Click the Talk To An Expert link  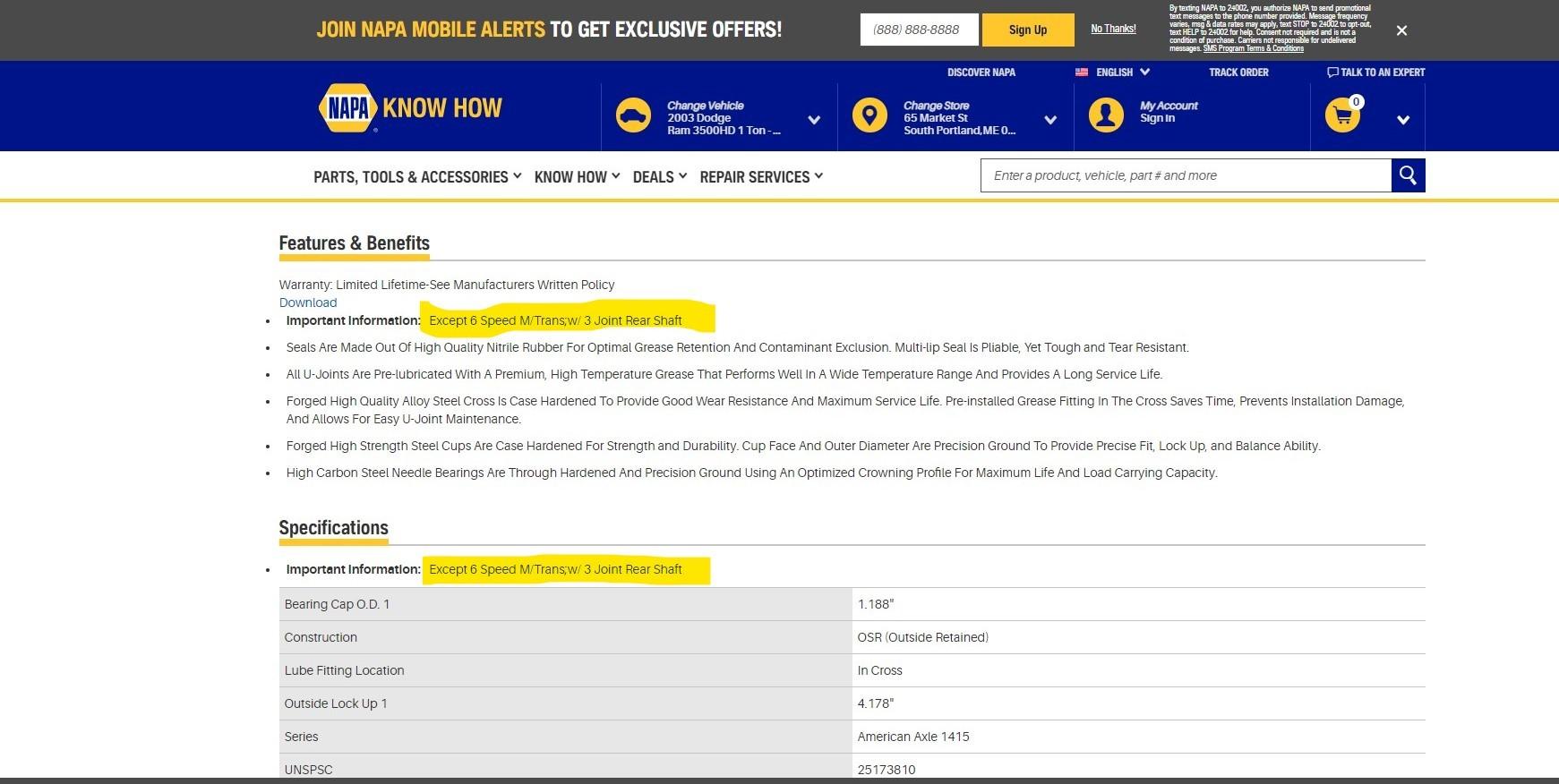coord(1383,72)
